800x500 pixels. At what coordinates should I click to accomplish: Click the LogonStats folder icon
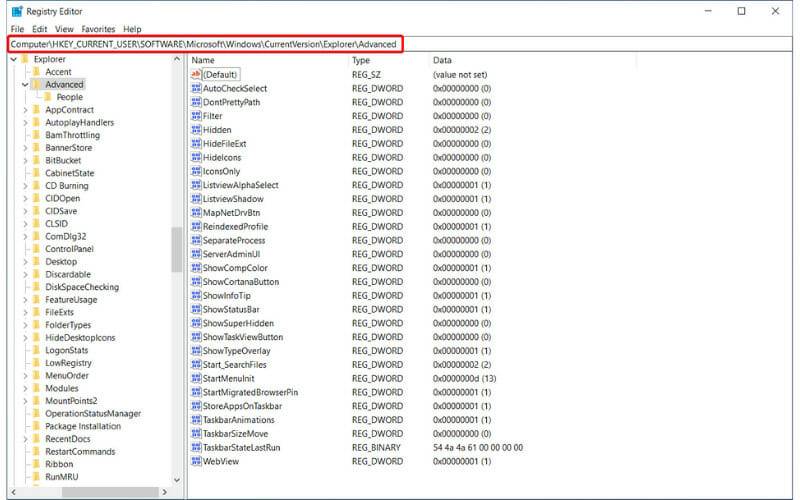36,350
